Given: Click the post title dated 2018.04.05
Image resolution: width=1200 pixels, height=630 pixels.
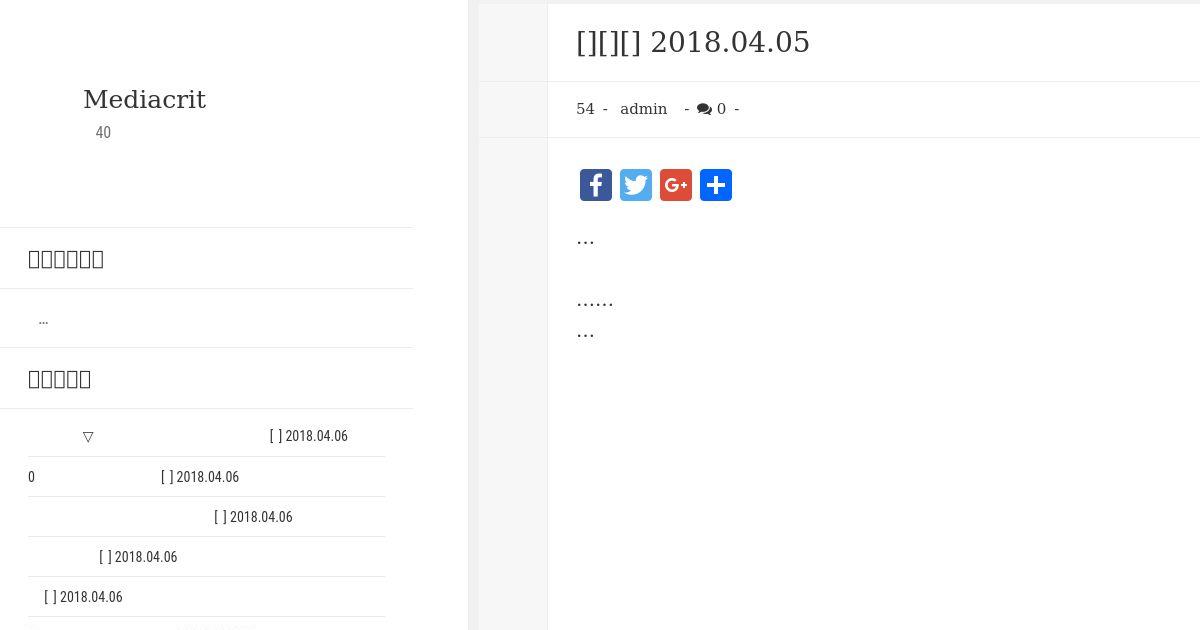Looking at the screenshot, I should pos(693,42).
